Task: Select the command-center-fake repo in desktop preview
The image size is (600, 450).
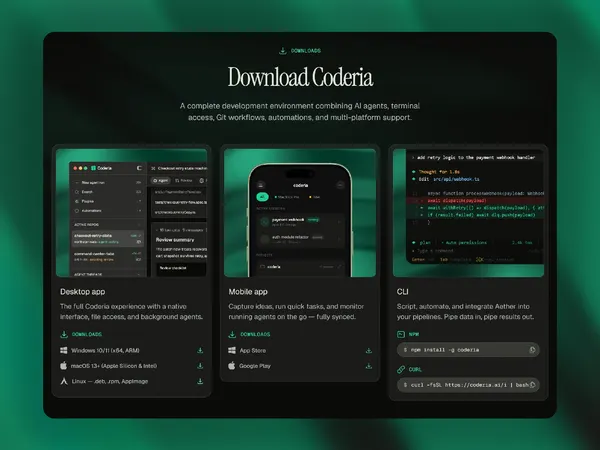Action: pos(108,256)
